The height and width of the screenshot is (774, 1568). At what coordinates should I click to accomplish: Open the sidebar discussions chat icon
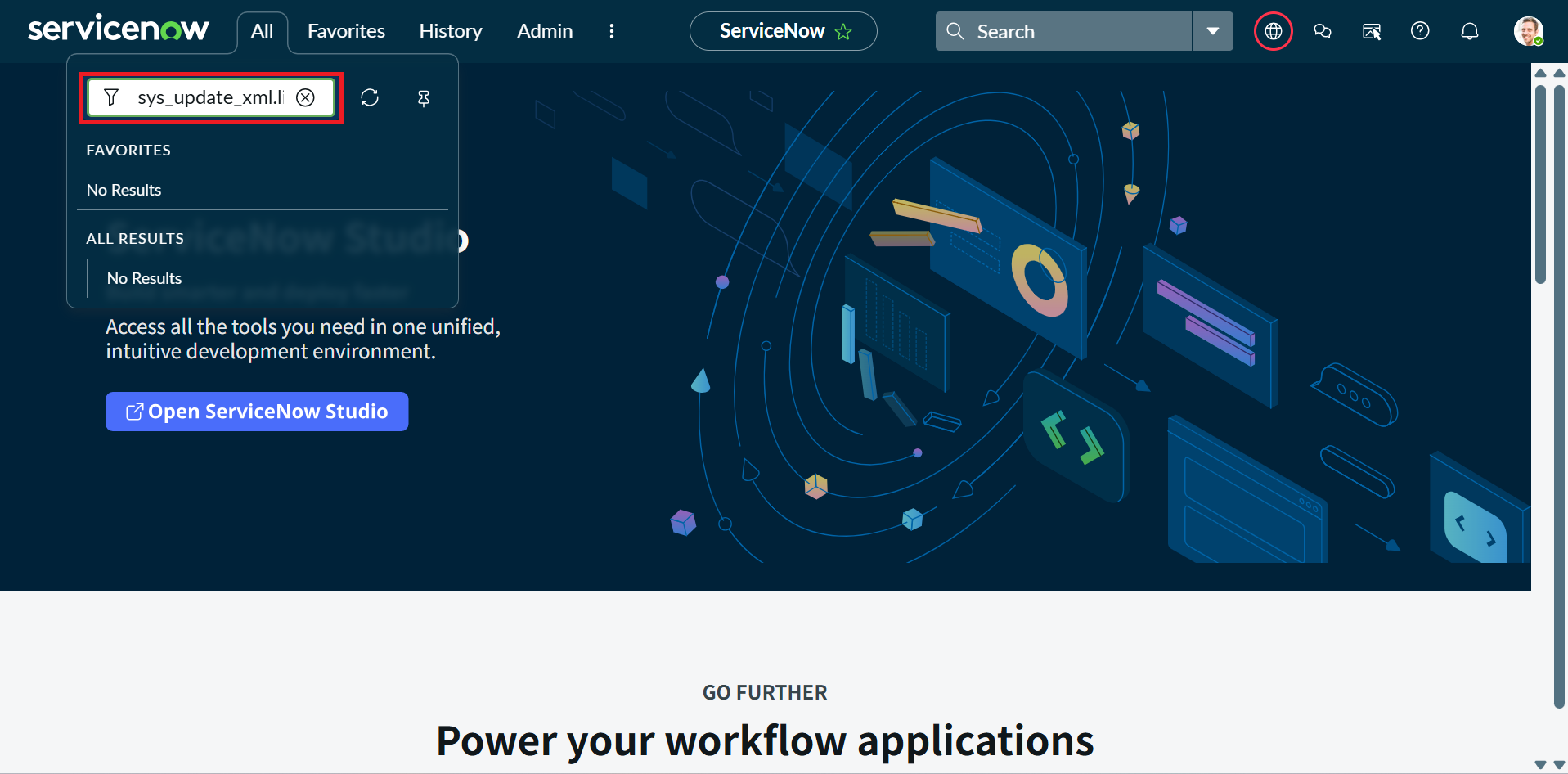point(1322,31)
